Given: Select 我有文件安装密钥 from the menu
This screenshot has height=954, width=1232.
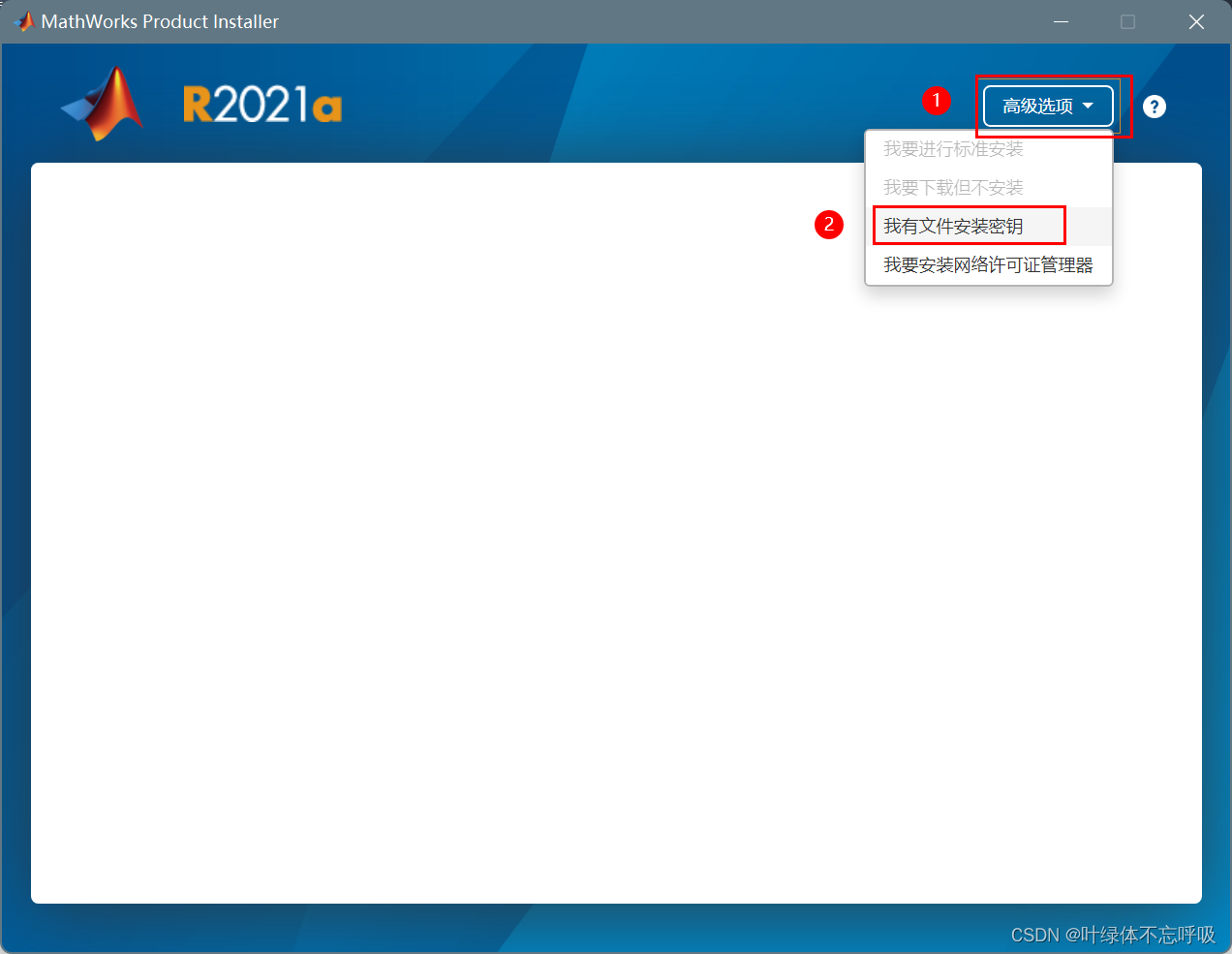Looking at the screenshot, I should [953, 227].
